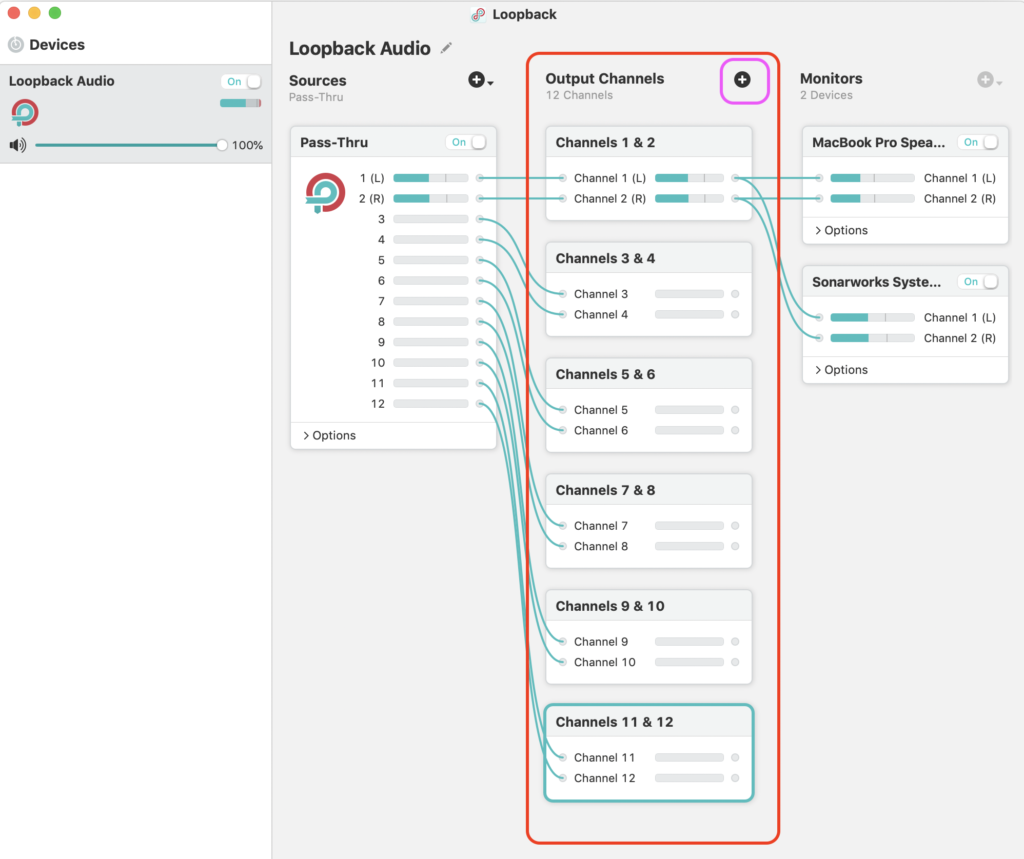Click the Loopback Audio volume slider handle
Screen dimensions: 1024x859
point(222,145)
